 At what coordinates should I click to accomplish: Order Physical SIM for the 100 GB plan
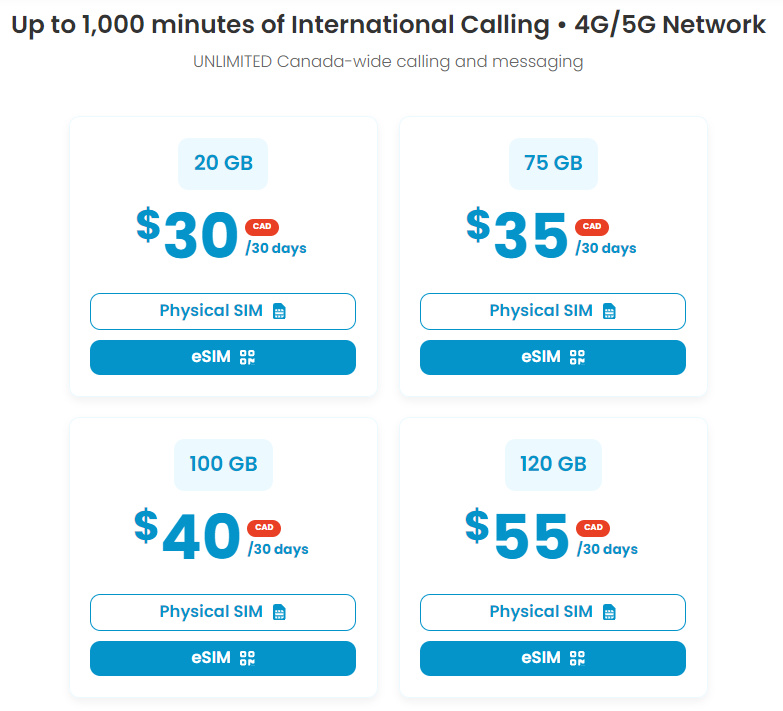[222, 612]
